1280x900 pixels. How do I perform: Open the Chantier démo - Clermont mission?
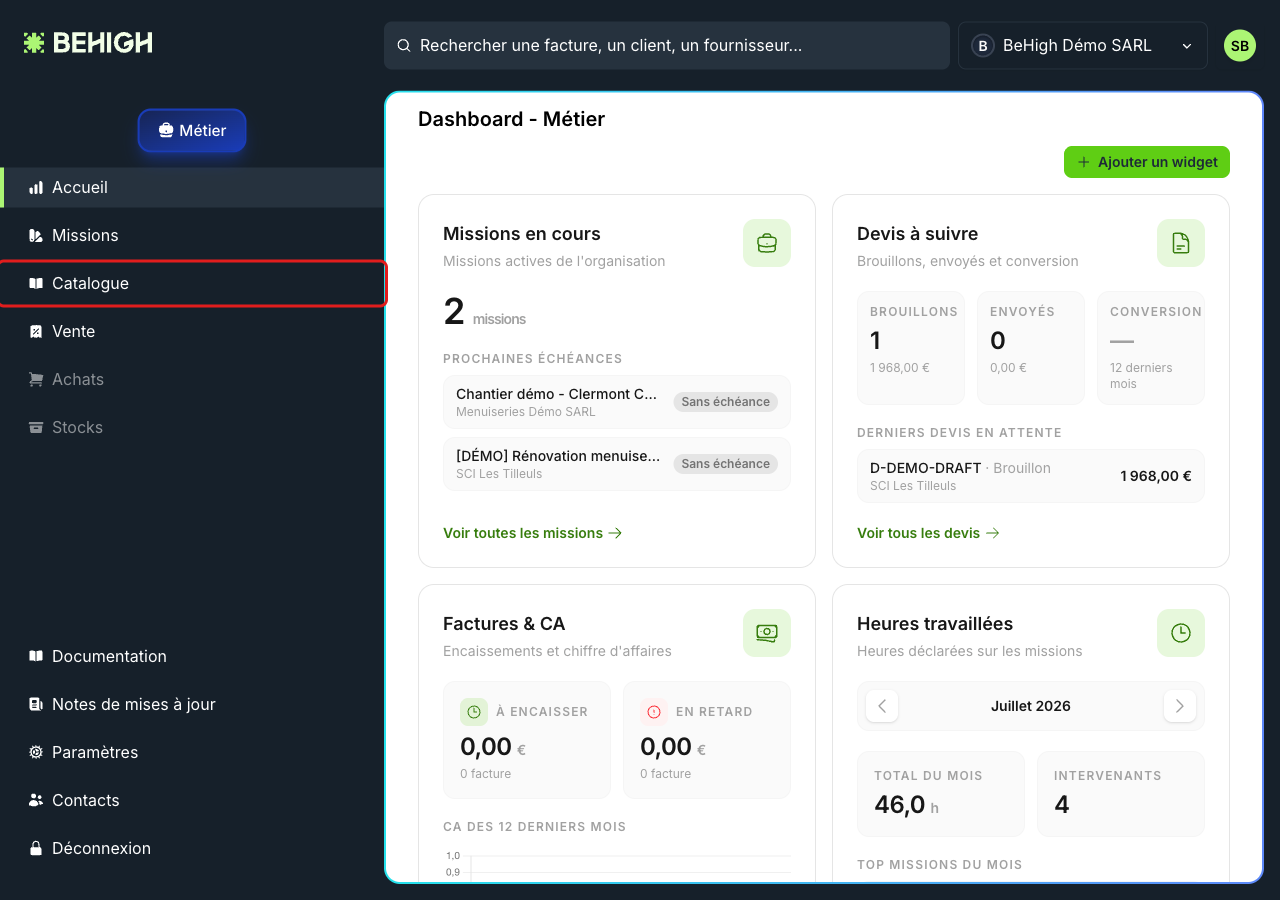coord(617,402)
